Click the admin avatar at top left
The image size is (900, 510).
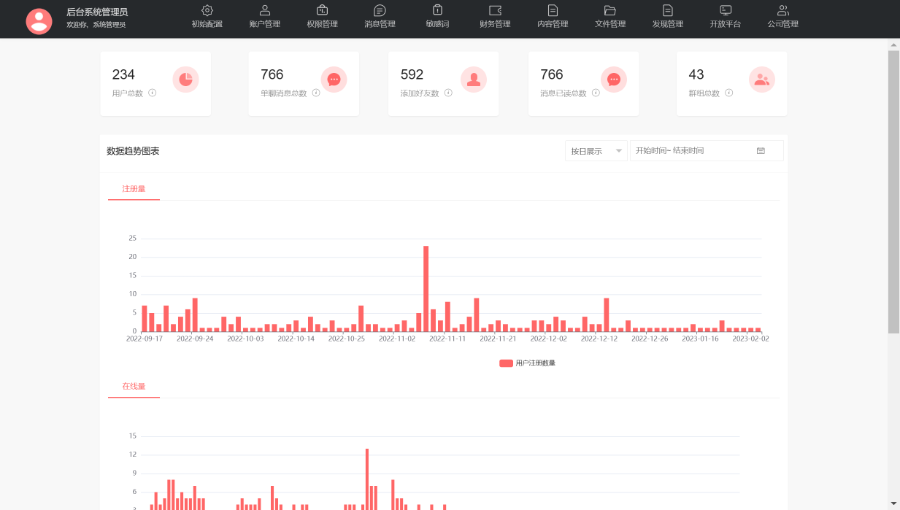(x=39, y=21)
